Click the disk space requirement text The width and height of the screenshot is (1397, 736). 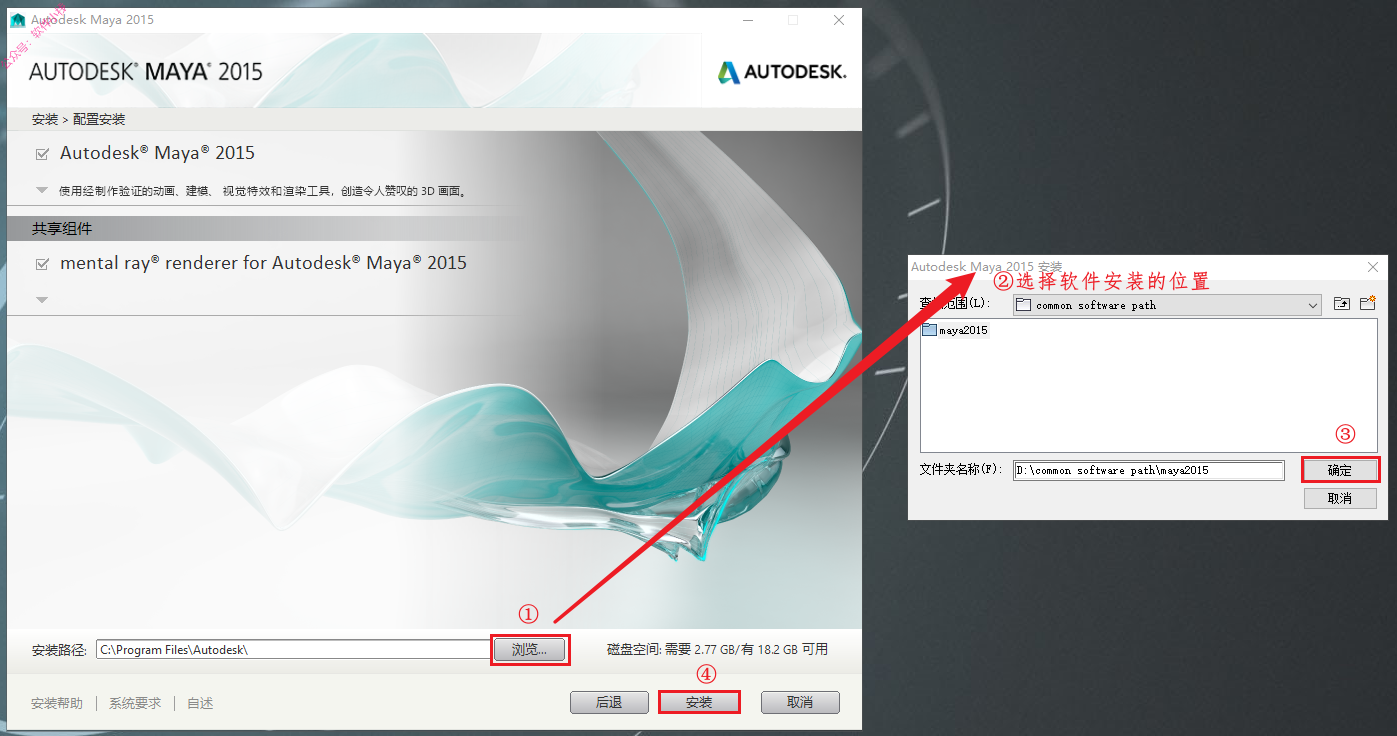pyautogui.click(x=717, y=650)
